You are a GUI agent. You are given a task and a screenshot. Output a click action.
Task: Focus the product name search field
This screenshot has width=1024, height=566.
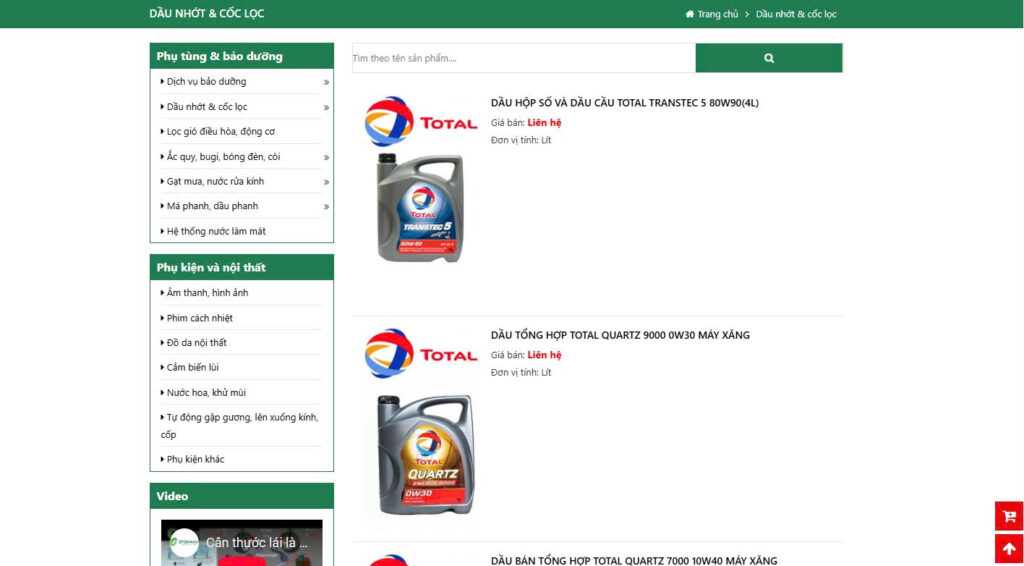(524, 58)
